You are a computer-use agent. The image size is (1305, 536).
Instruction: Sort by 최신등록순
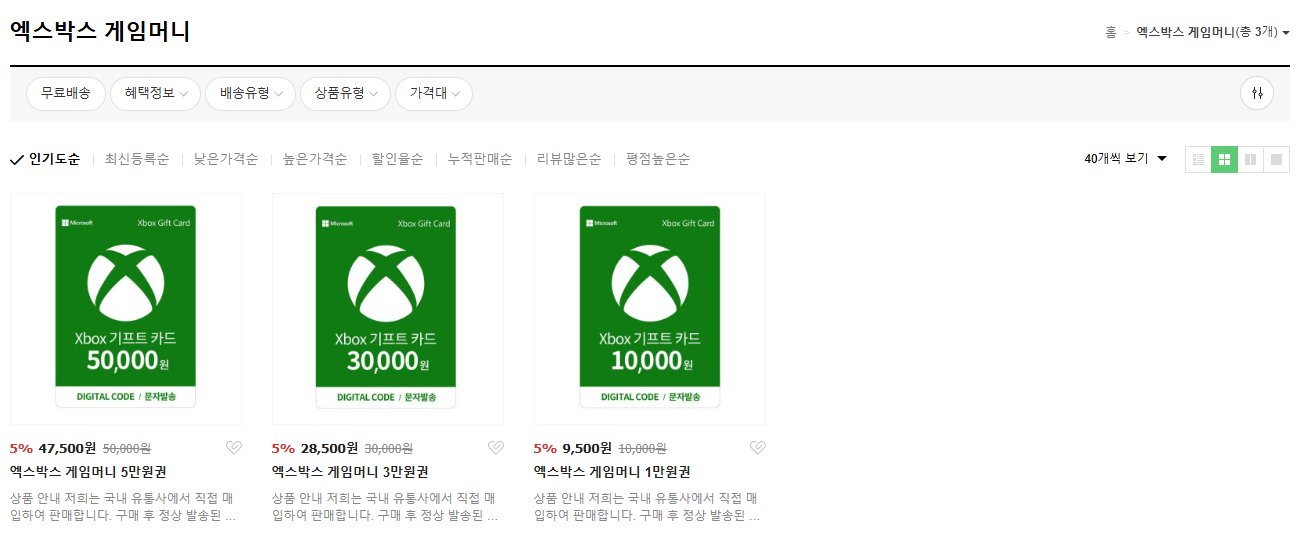(x=137, y=159)
